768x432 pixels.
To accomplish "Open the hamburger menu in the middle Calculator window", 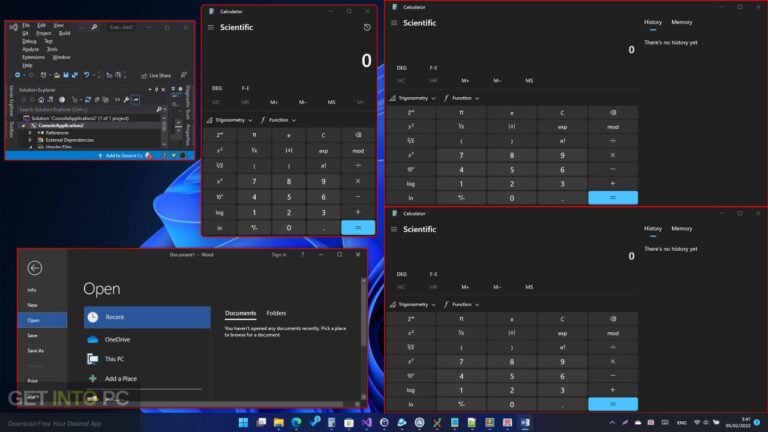I will pos(211,27).
